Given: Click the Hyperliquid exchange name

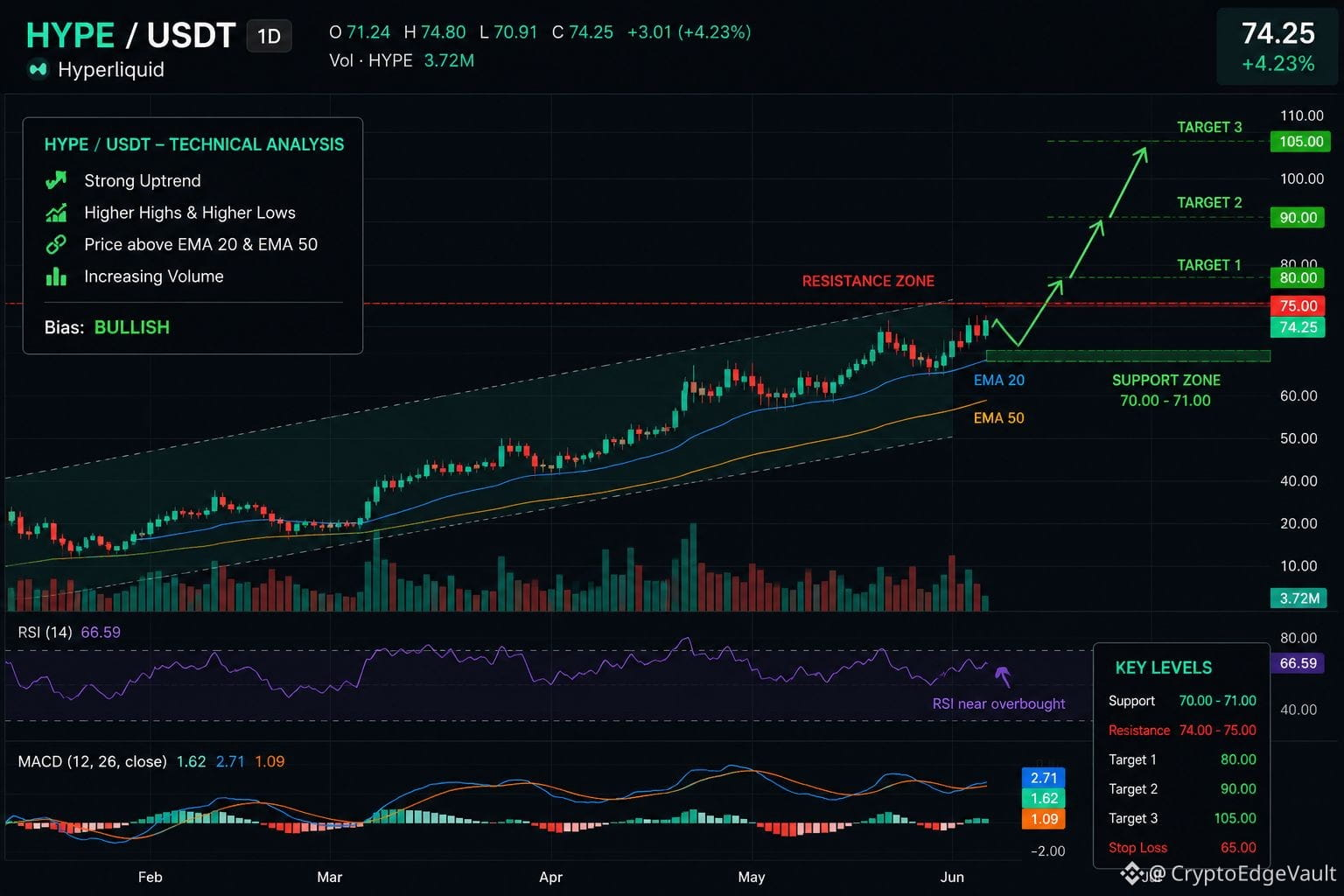Looking at the screenshot, I should click(x=111, y=69).
